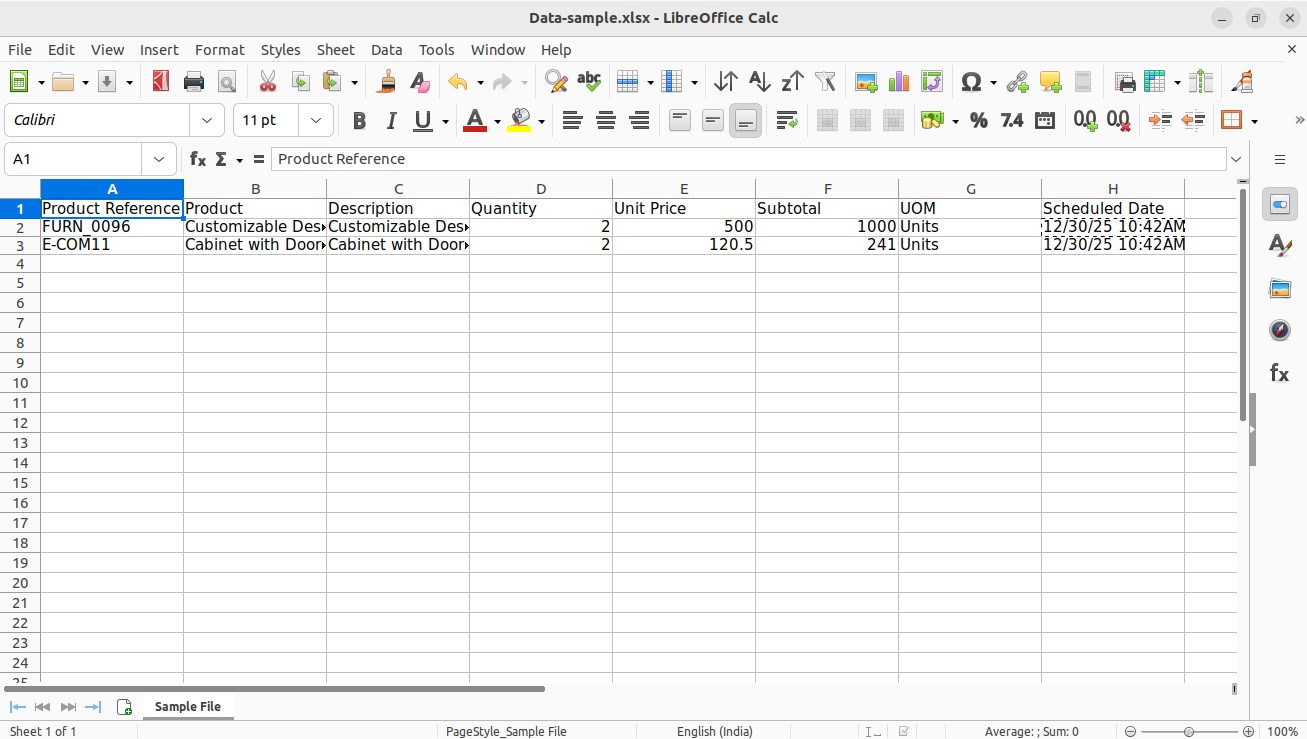Screen dimensions: 1307x739
Task: Open Find and Replace
Action: 556,82
